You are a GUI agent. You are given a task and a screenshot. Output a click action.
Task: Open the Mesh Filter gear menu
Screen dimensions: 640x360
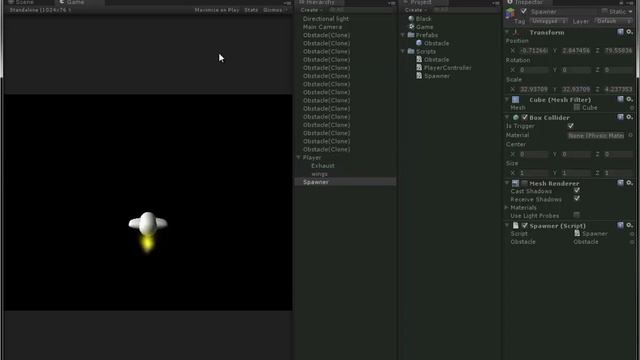[x=629, y=99]
